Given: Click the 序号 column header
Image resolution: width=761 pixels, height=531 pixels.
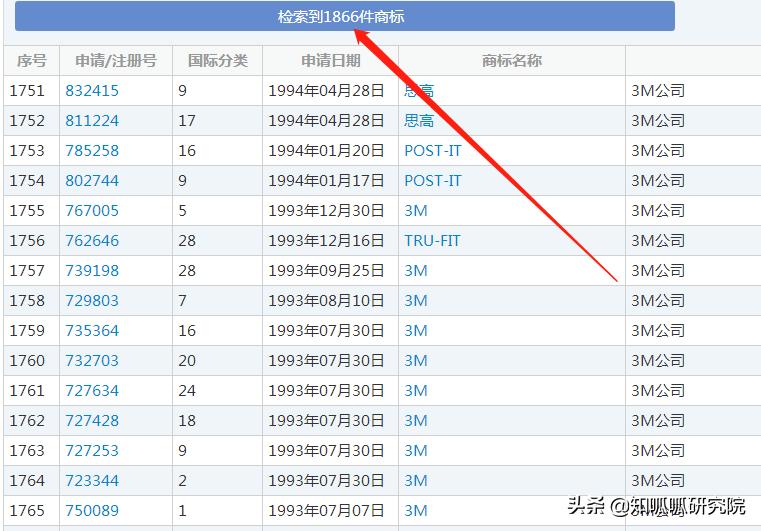Looking at the screenshot, I should pyautogui.click(x=32, y=61).
